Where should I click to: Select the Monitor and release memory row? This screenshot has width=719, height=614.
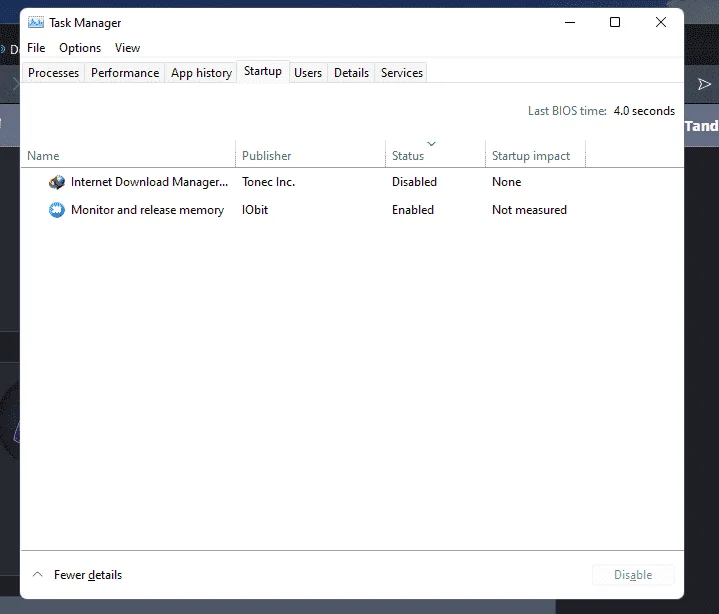pyautogui.click(x=352, y=210)
